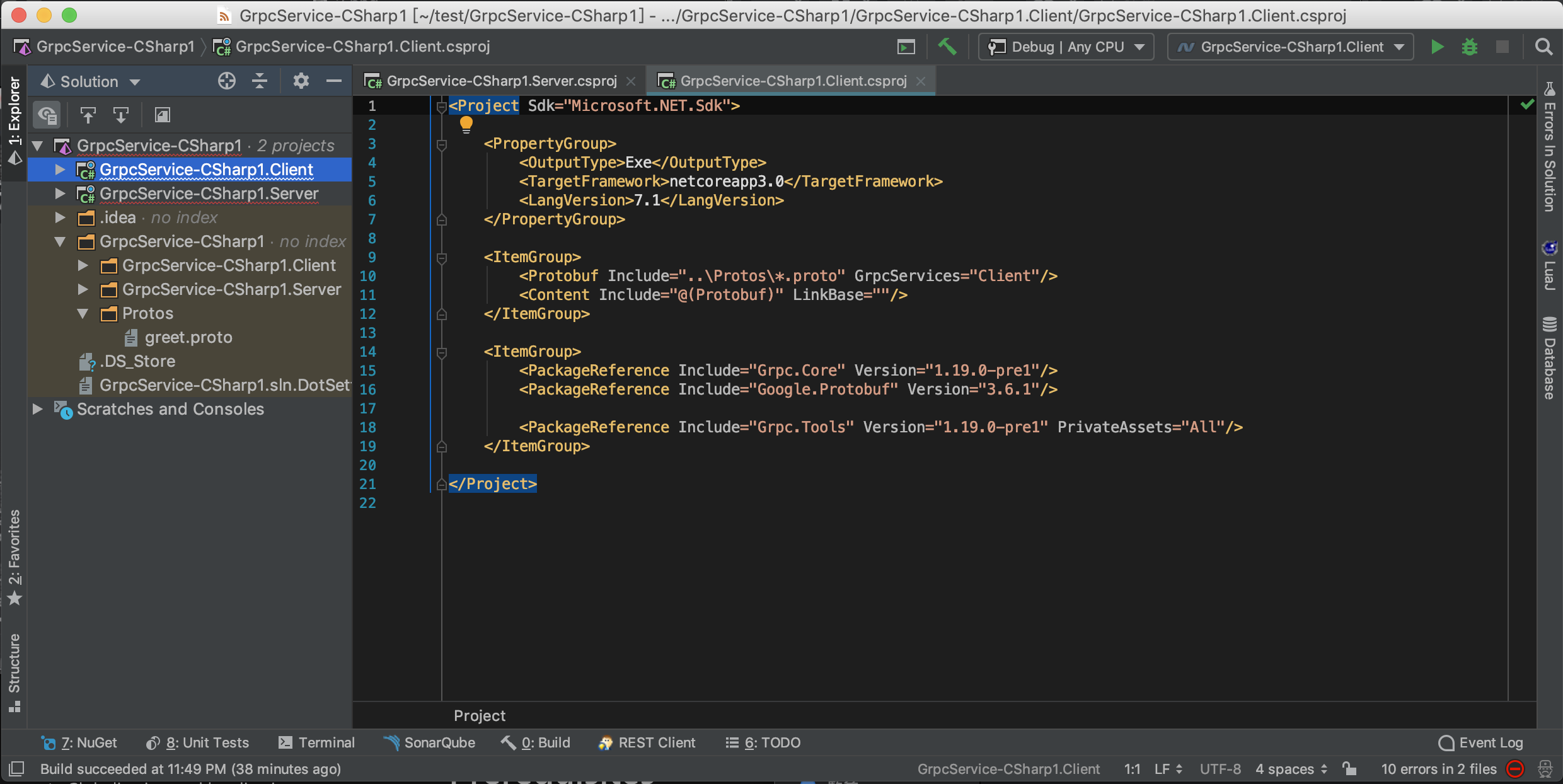The height and width of the screenshot is (784, 1563).
Task: Expand Scratches and Consoles
Action: (37, 409)
